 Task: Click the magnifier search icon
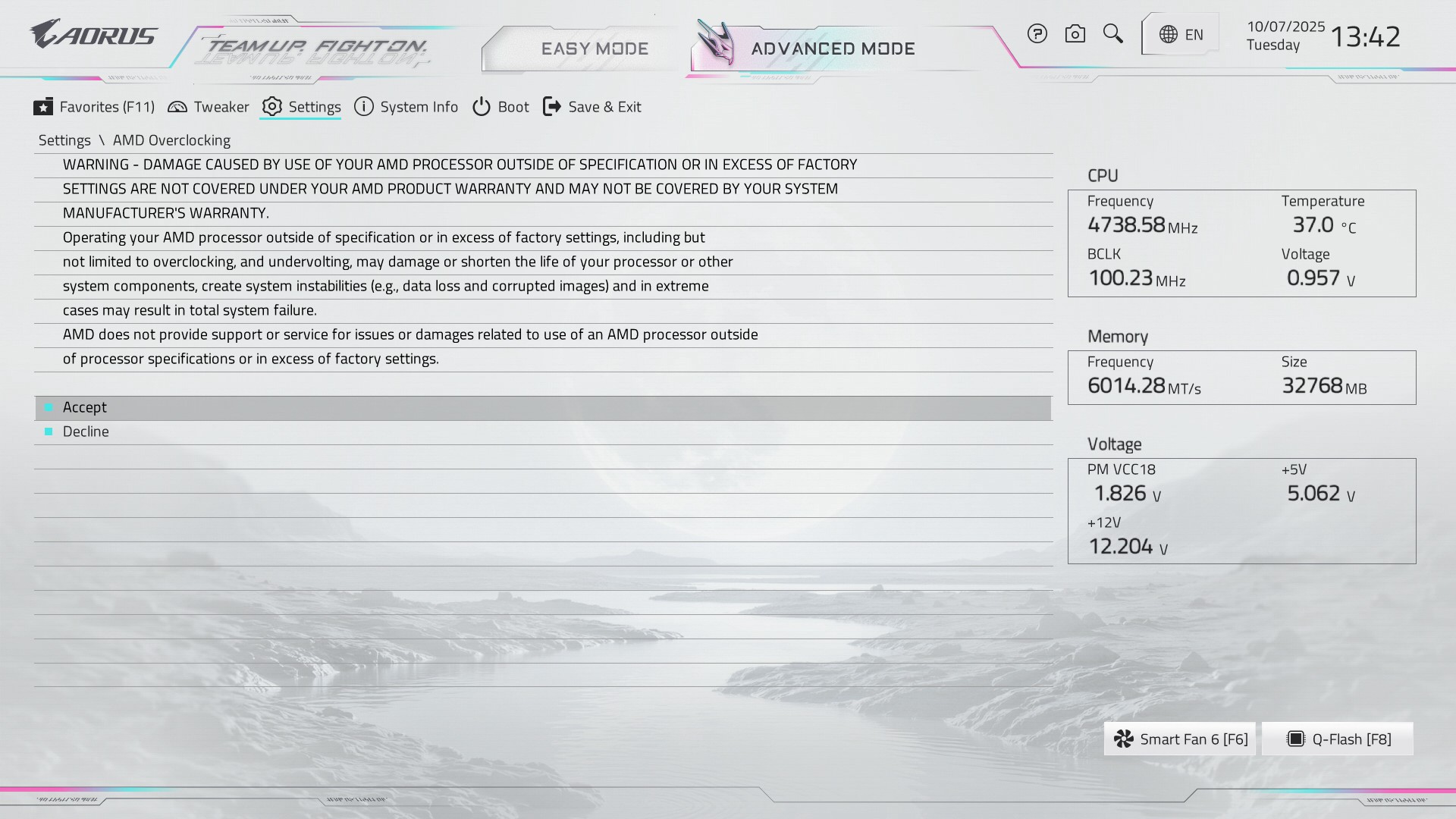coord(1112,33)
